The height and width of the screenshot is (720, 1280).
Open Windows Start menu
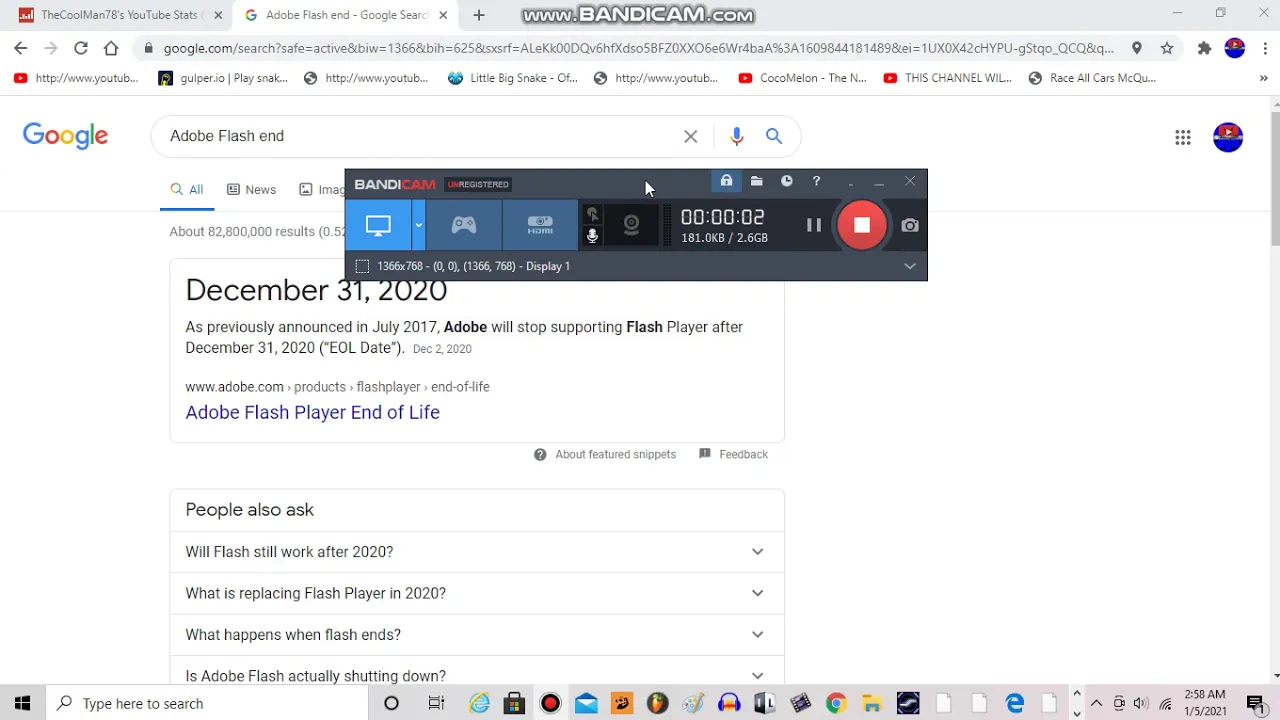pyautogui.click(x=23, y=703)
